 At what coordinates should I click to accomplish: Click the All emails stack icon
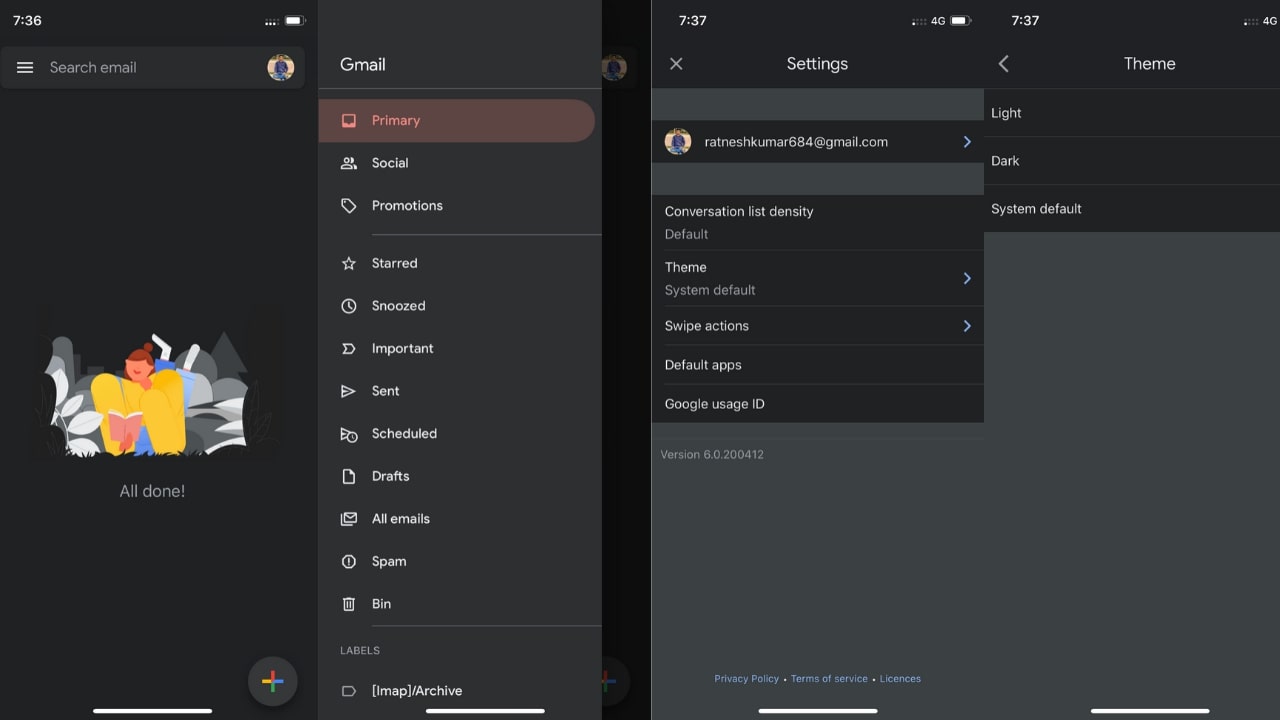coord(349,519)
